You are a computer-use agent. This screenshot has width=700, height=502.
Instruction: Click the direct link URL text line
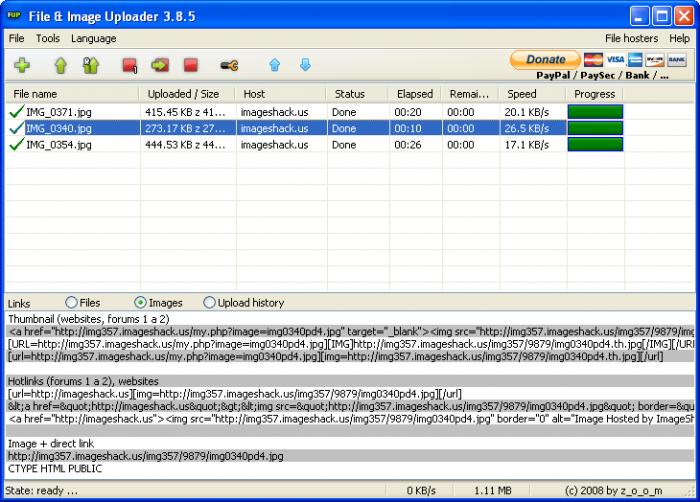[146, 456]
